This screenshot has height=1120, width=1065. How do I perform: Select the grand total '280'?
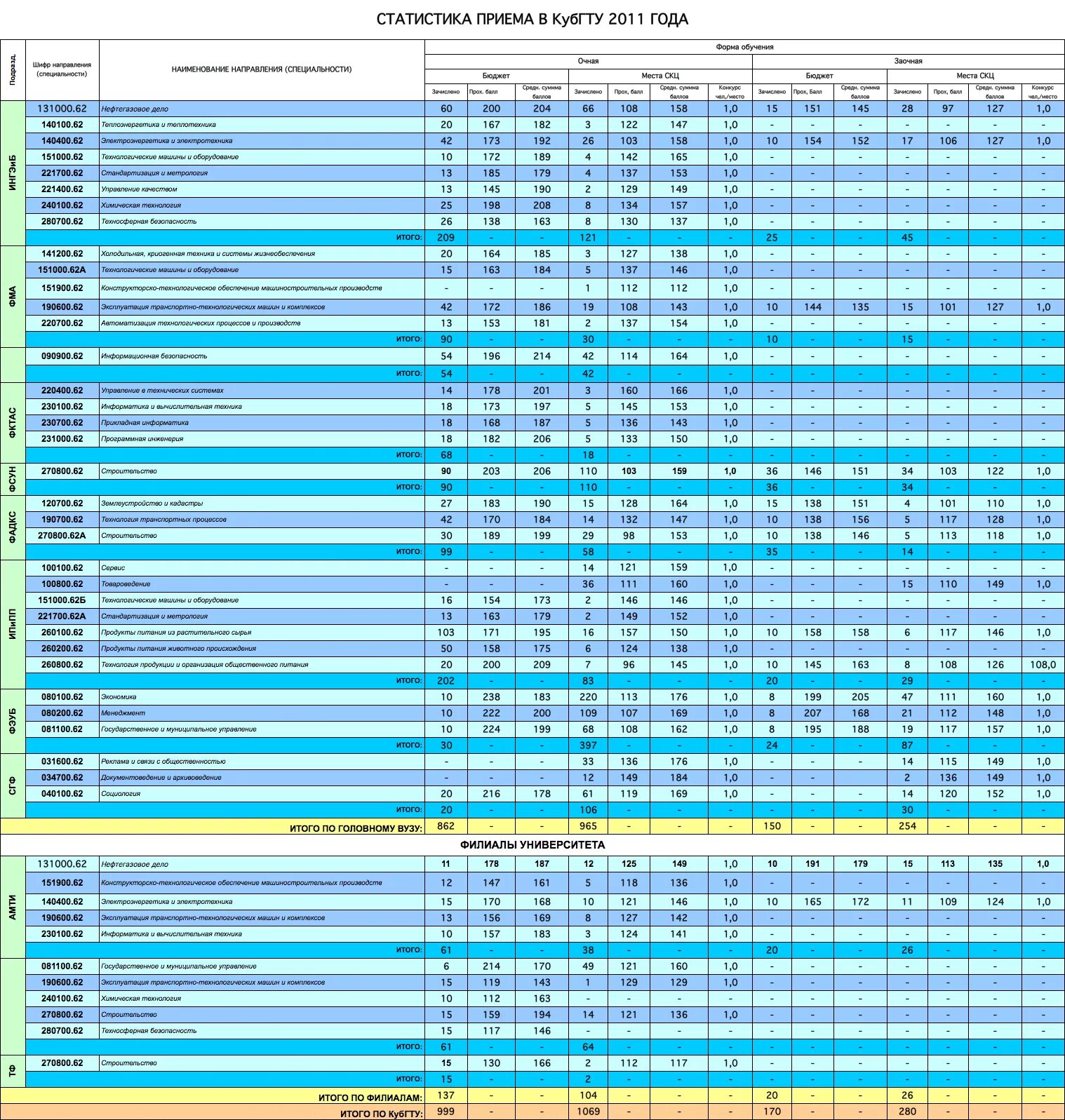tap(908, 1112)
